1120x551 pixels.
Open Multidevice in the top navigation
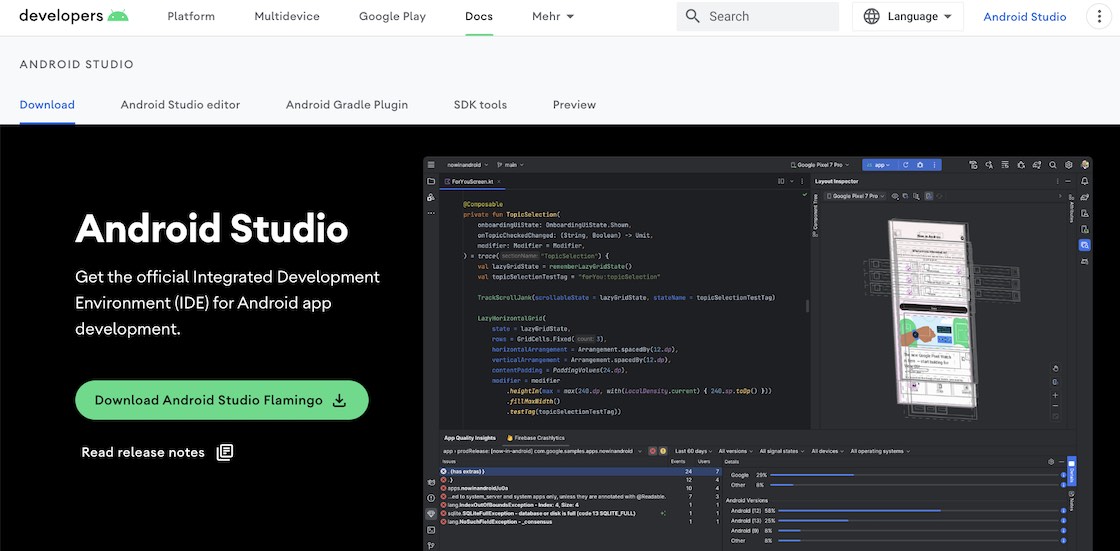[287, 16]
